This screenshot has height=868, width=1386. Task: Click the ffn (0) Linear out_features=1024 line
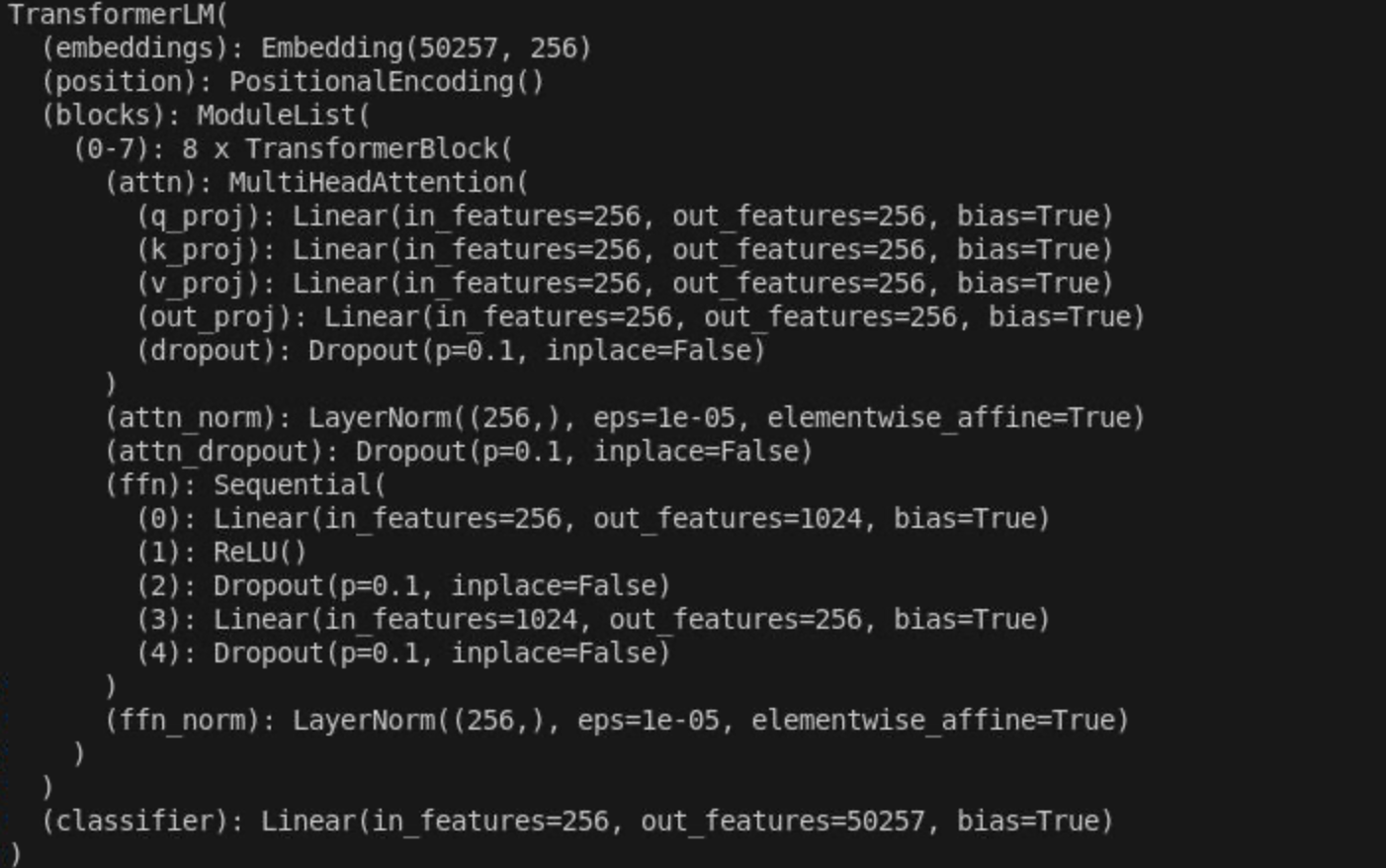[593, 519]
